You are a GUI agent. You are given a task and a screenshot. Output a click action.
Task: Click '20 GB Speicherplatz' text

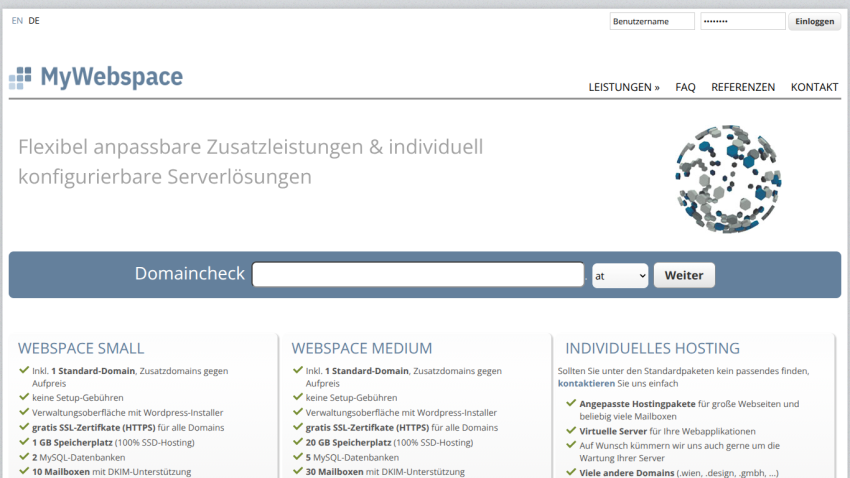[x=348, y=442]
